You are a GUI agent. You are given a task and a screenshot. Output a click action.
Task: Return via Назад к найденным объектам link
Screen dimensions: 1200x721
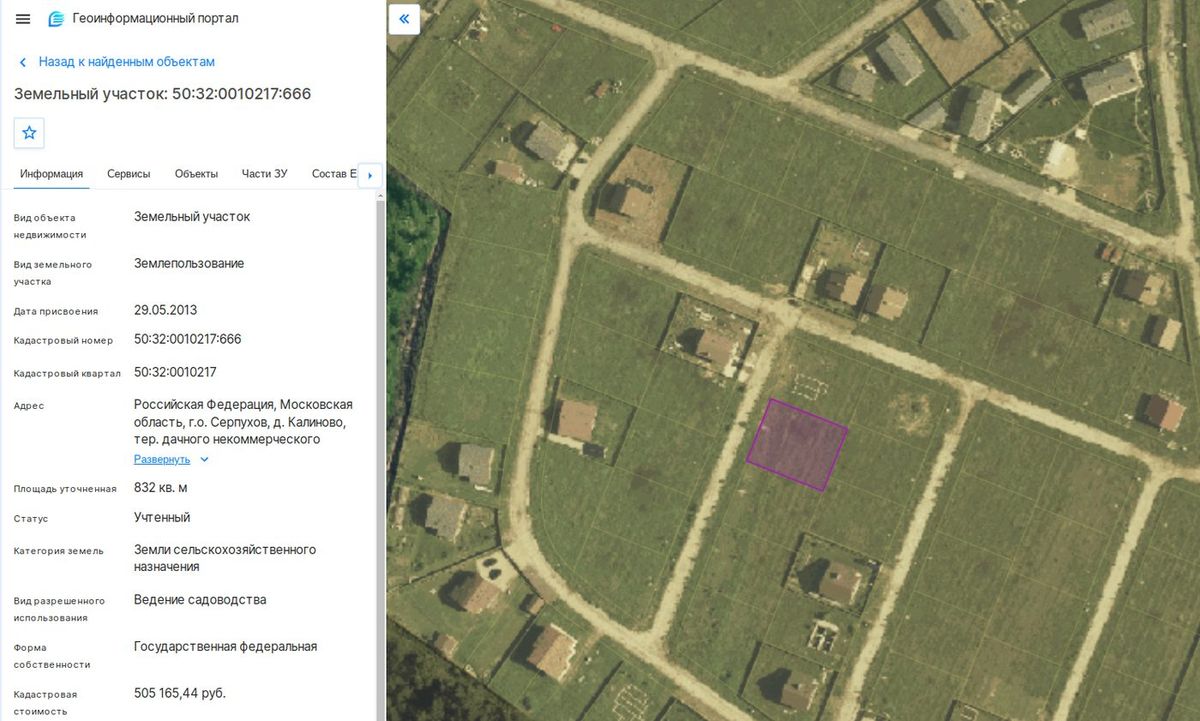tap(127, 62)
